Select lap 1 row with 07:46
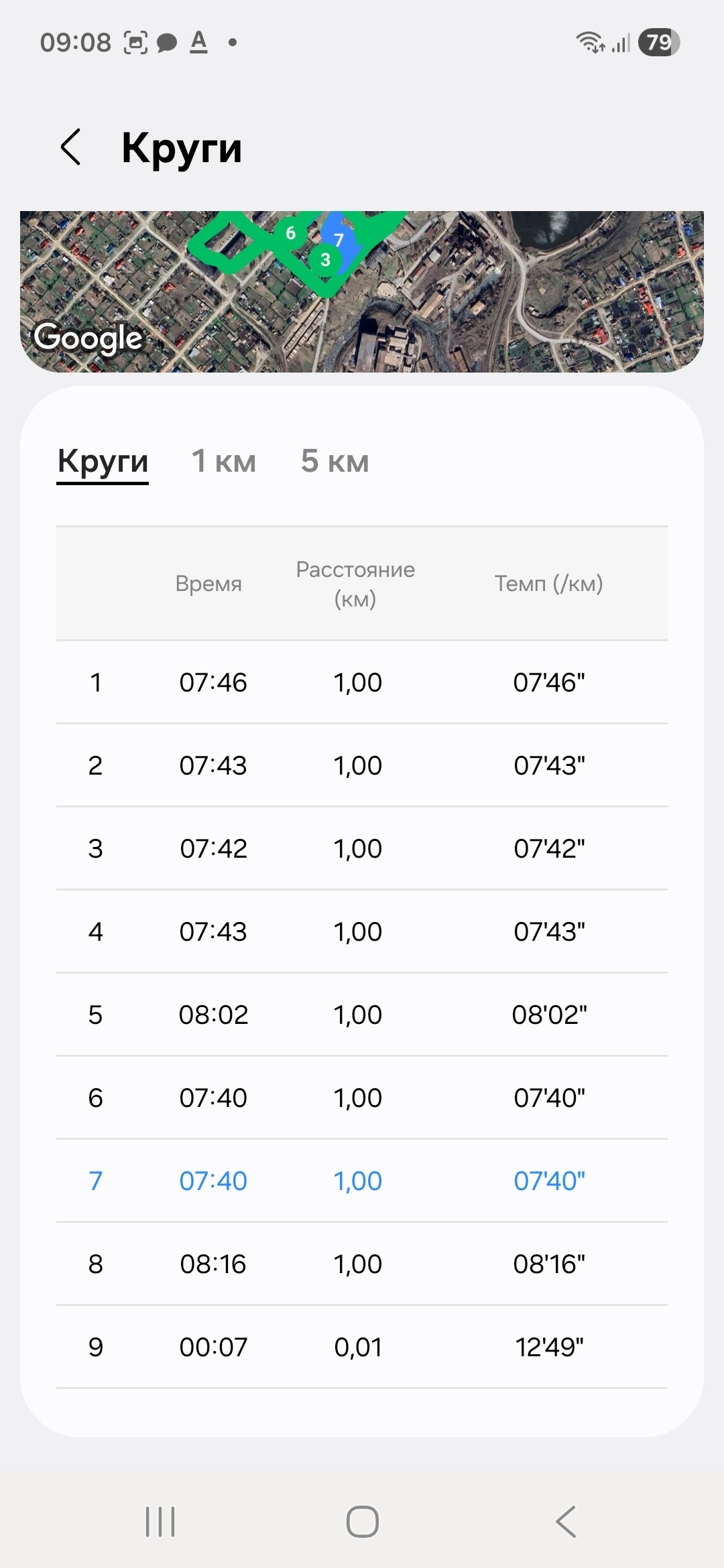This screenshot has width=724, height=1568. click(x=362, y=682)
